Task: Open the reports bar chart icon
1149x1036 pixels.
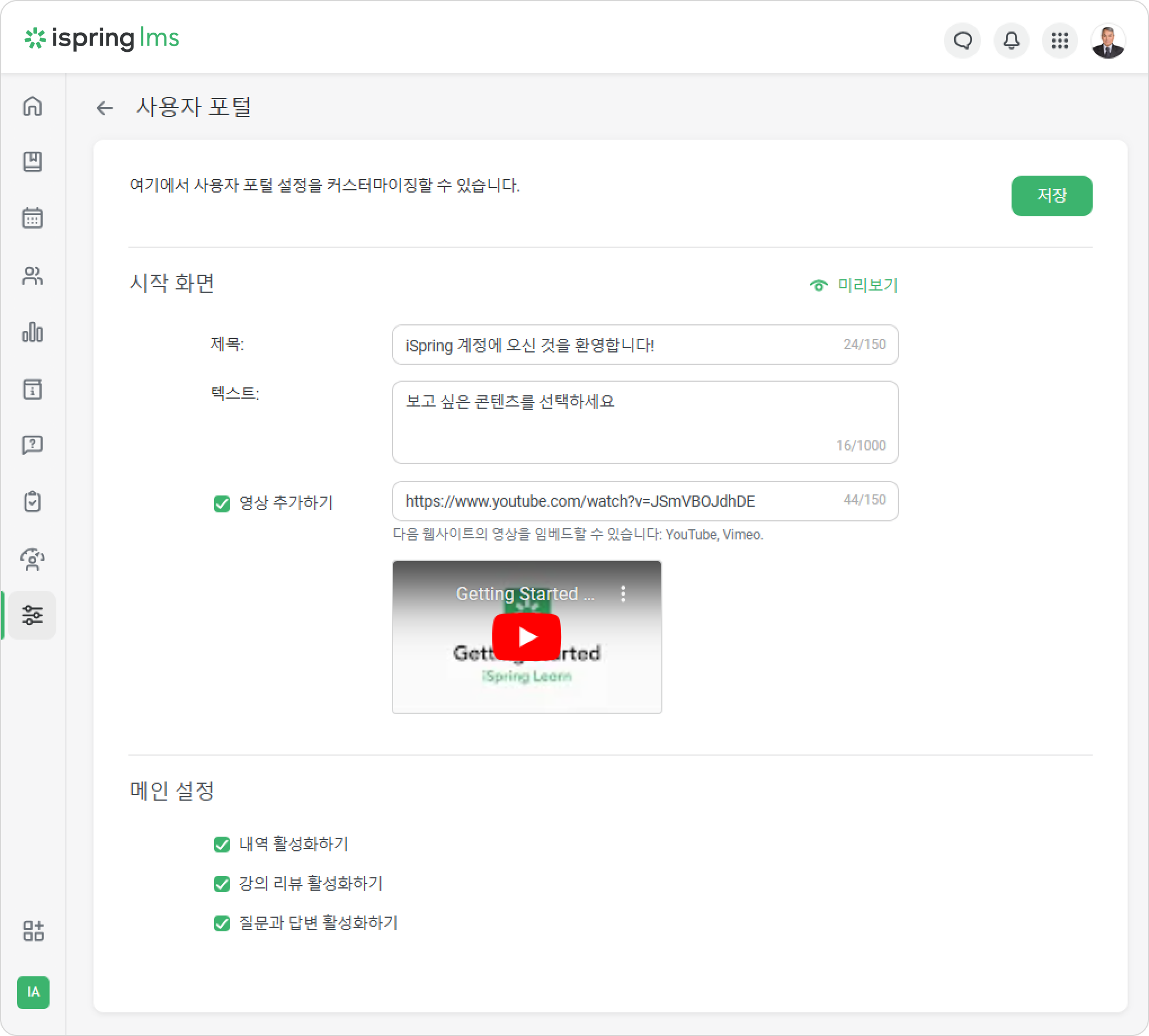Action: click(x=33, y=332)
